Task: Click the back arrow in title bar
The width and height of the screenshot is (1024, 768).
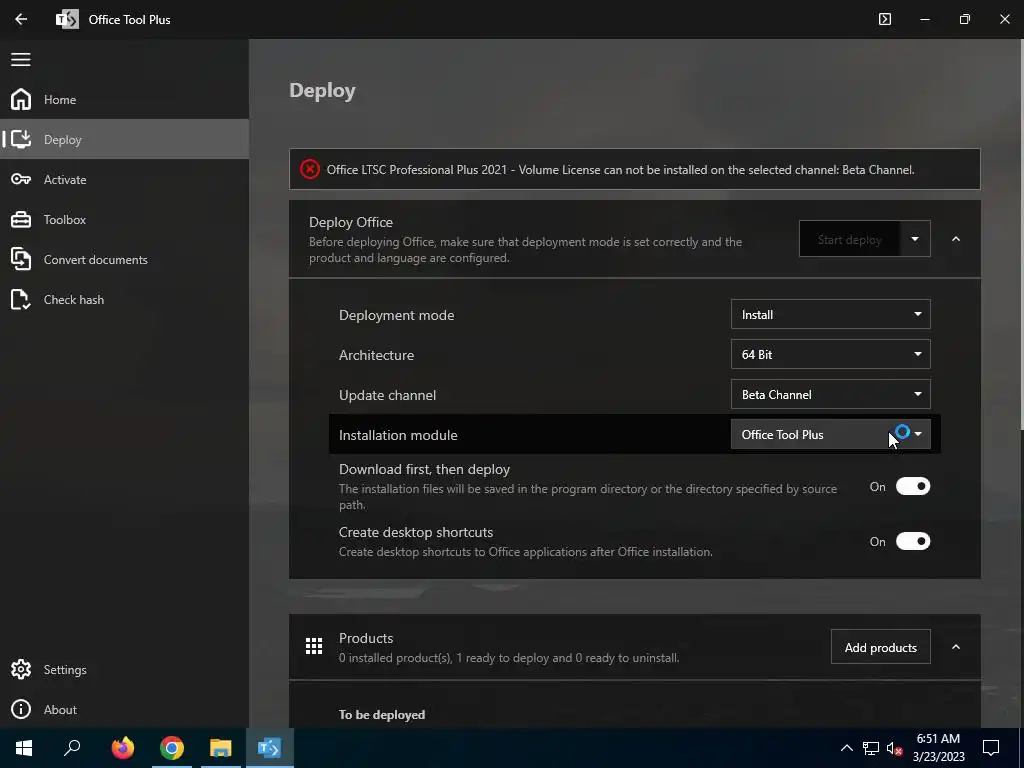Action: [x=21, y=19]
